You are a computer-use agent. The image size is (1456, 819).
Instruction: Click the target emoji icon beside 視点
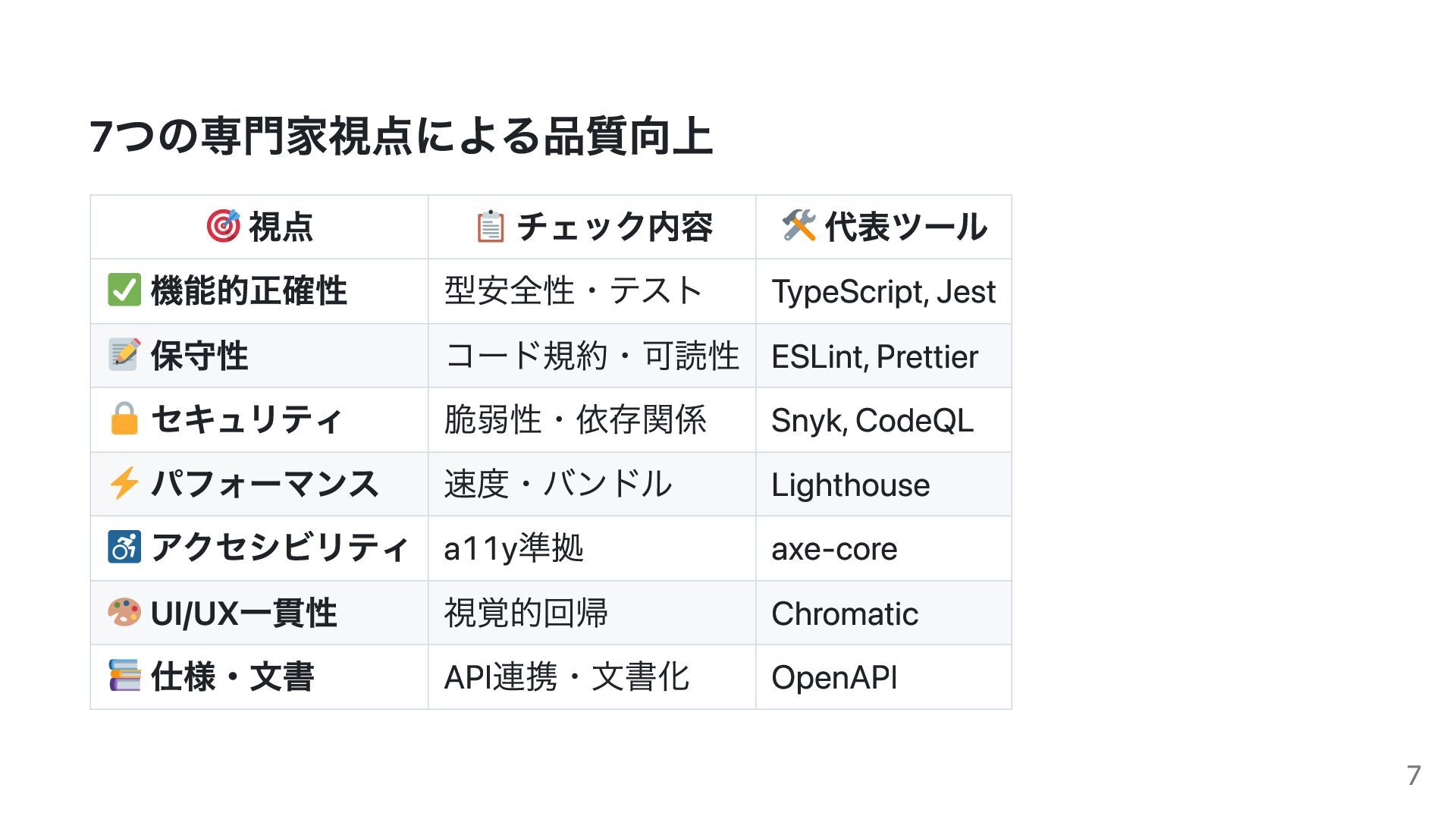pos(223,227)
